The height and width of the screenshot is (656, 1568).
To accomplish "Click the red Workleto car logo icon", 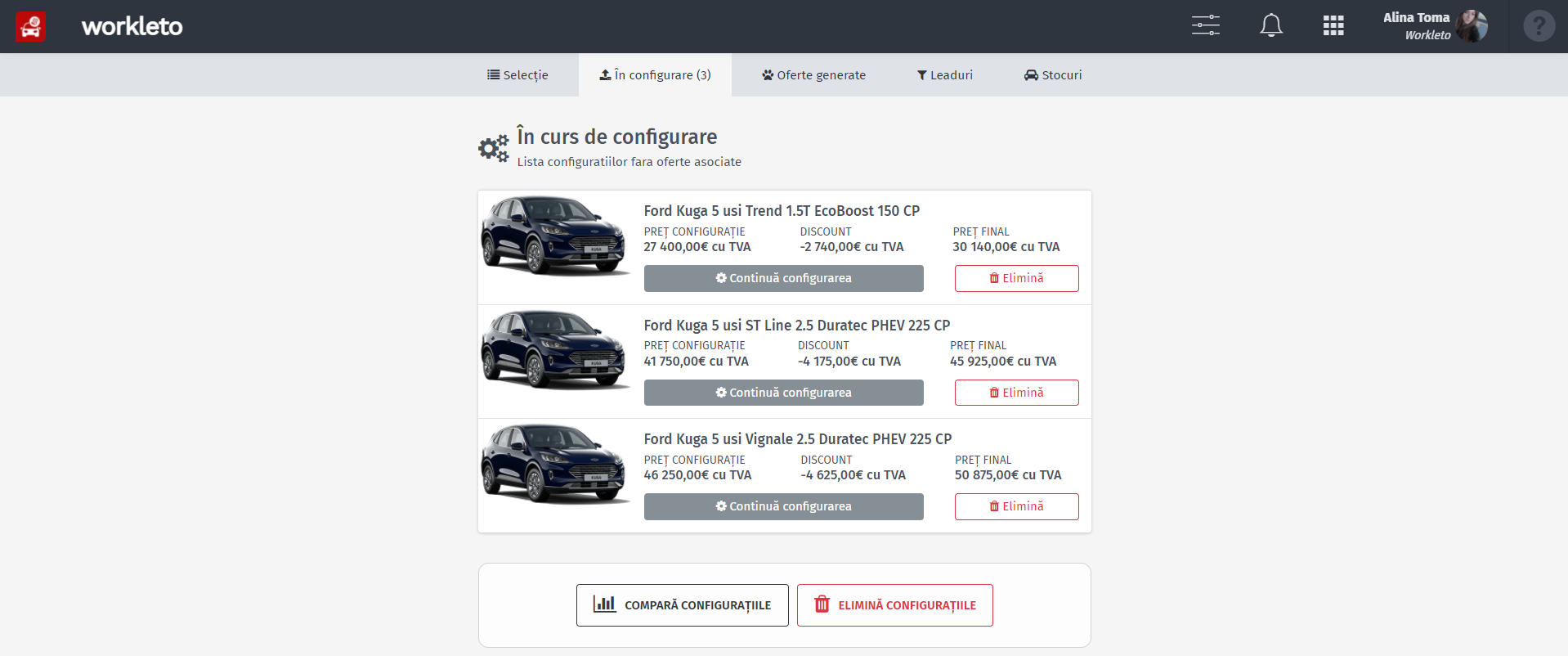I will tap(30, 27).
